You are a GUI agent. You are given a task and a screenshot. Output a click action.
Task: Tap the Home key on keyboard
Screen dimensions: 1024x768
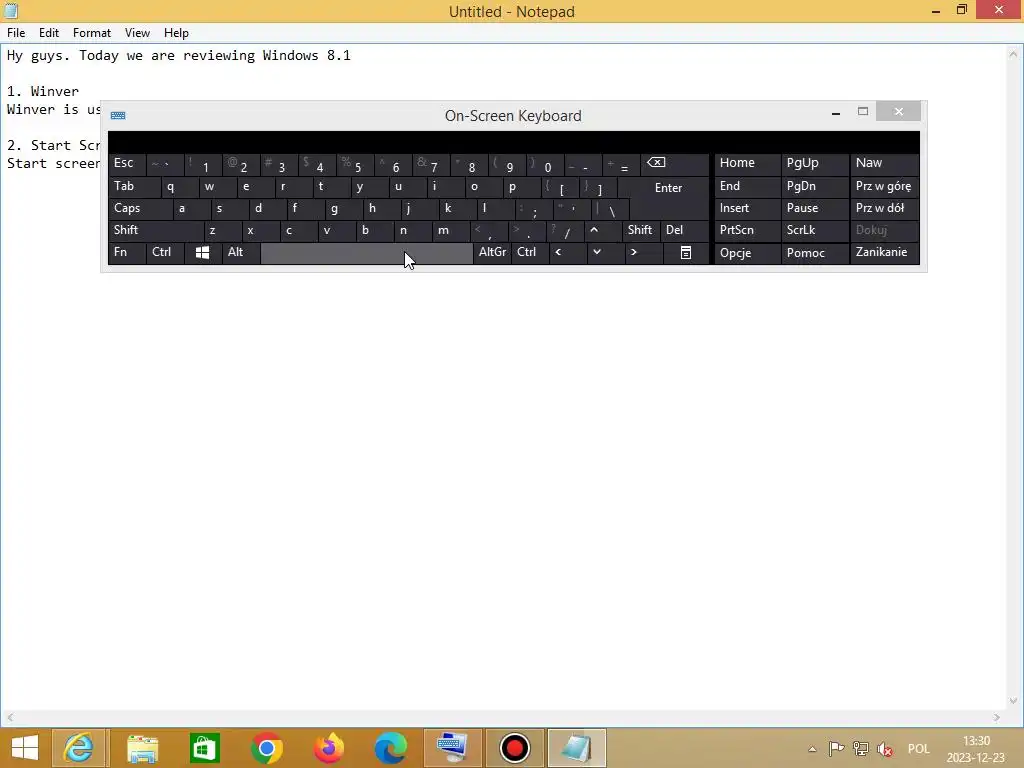747,163
